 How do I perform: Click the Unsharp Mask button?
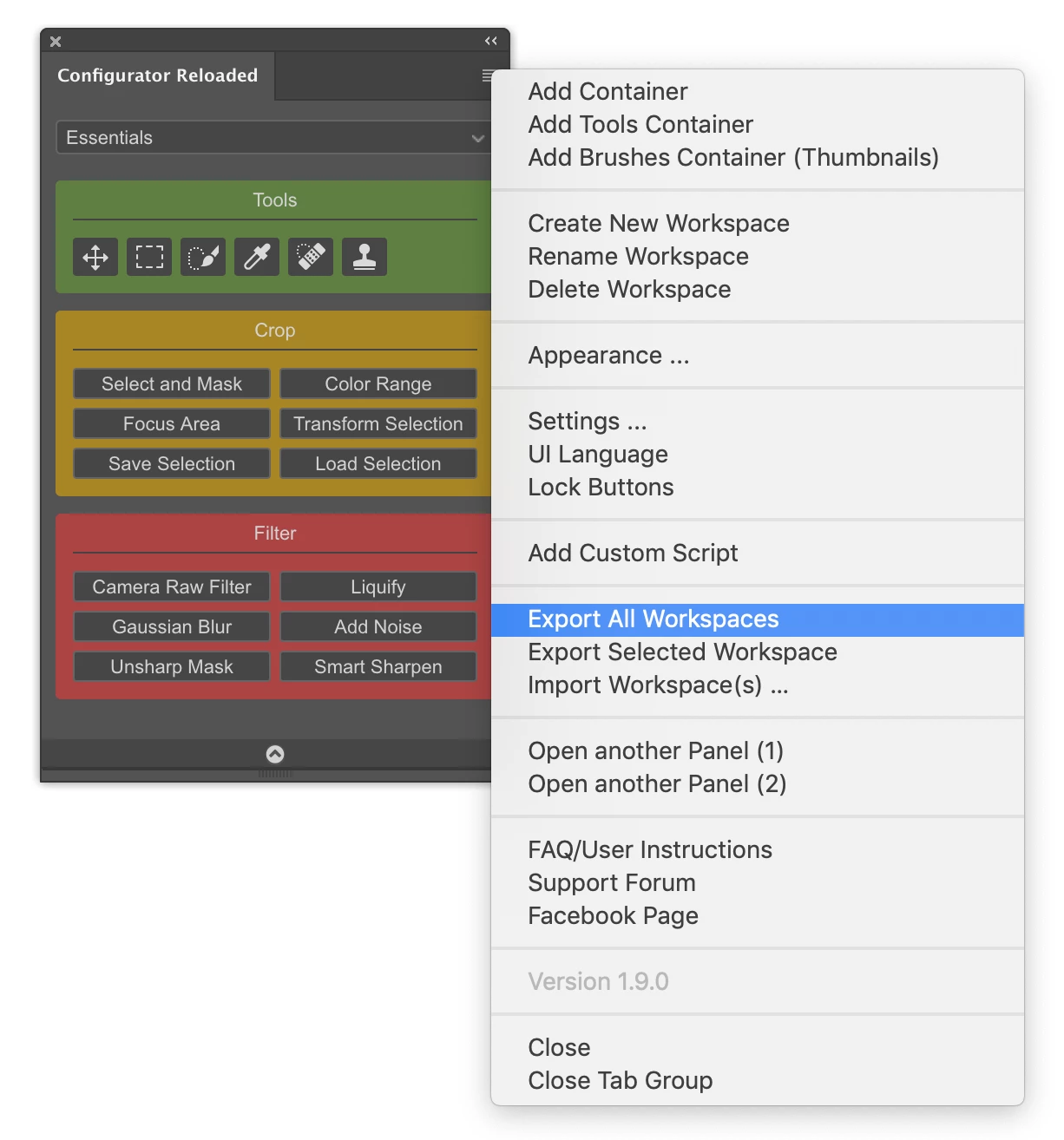[172, 666]
